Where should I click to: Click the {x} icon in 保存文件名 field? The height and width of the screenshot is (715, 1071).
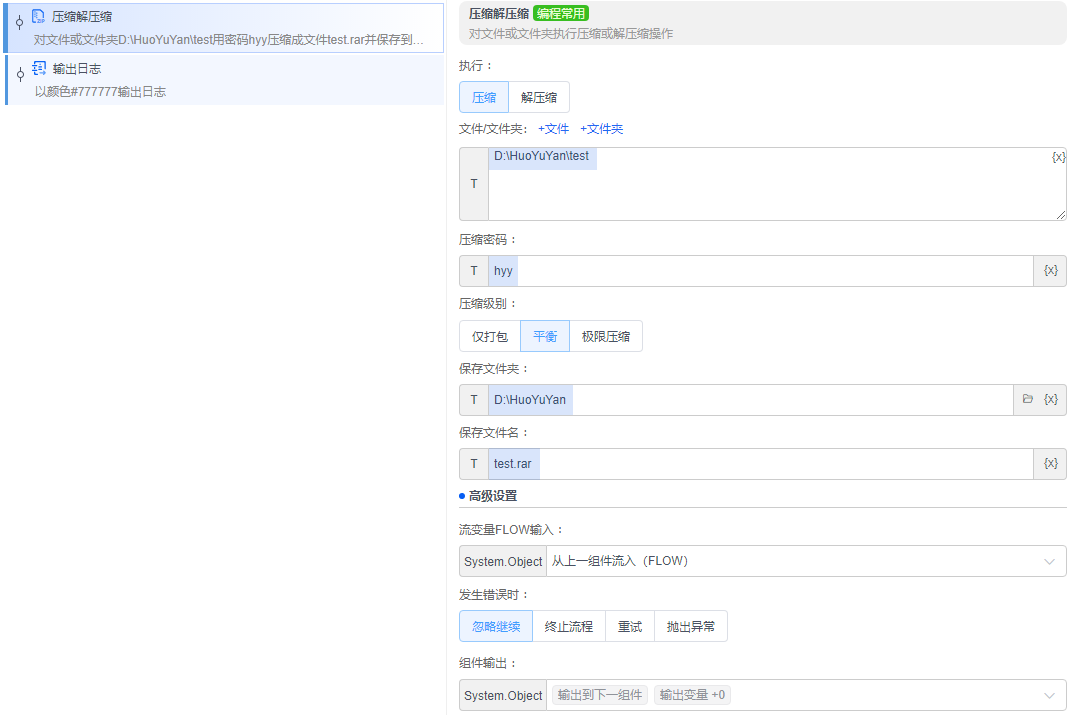click(x=1048, y=463)
